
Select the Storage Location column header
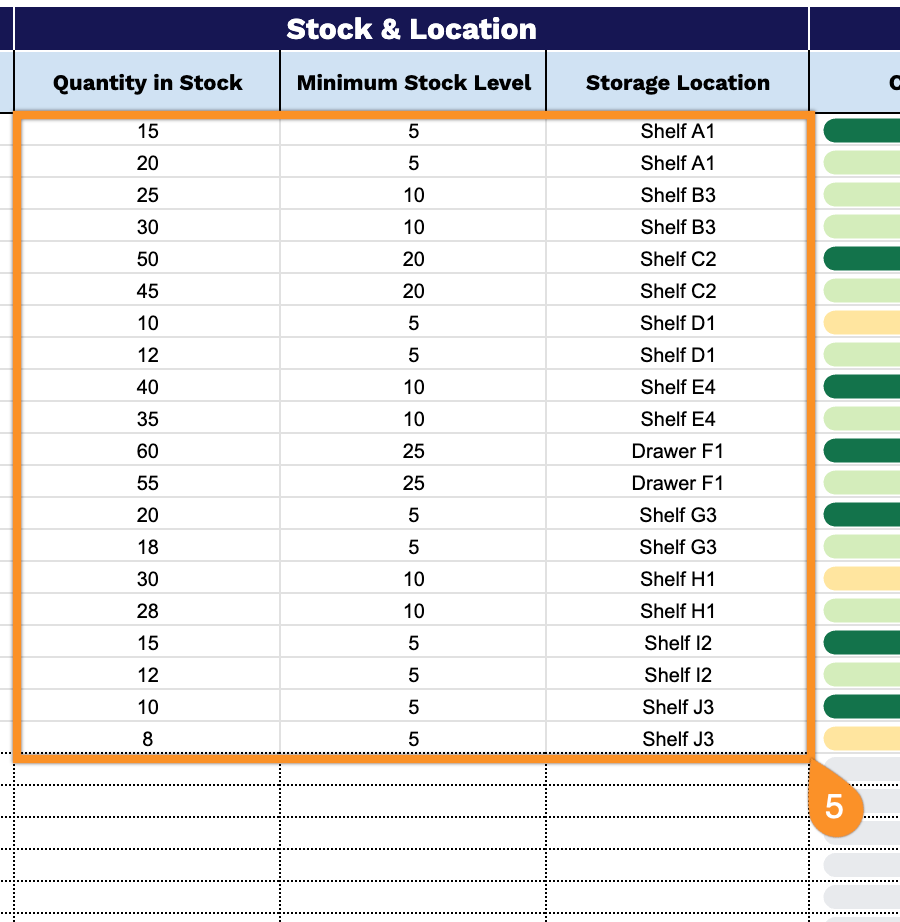[678, 82]
